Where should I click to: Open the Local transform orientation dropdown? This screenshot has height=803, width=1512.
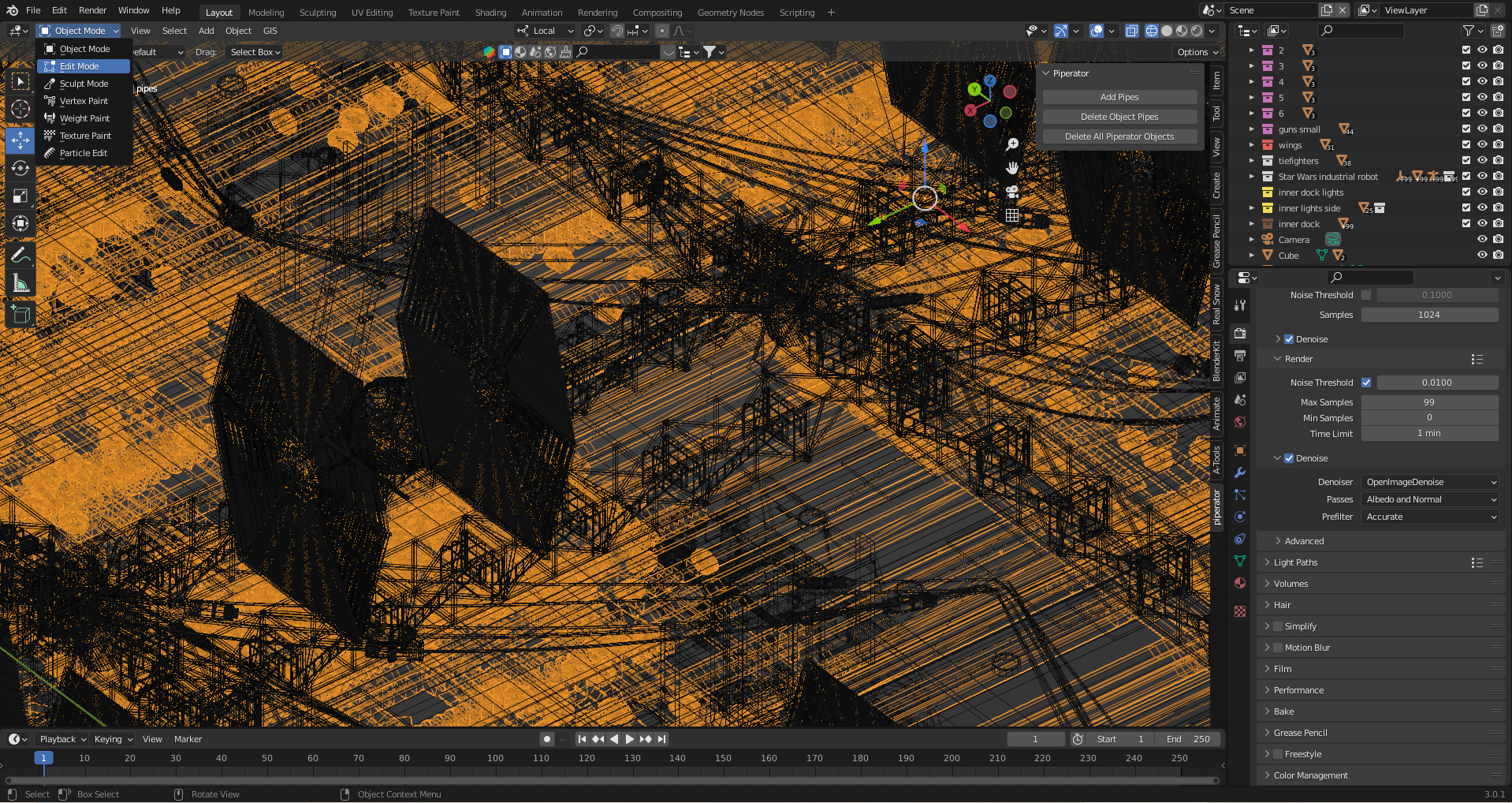click(x=546, y=31)
